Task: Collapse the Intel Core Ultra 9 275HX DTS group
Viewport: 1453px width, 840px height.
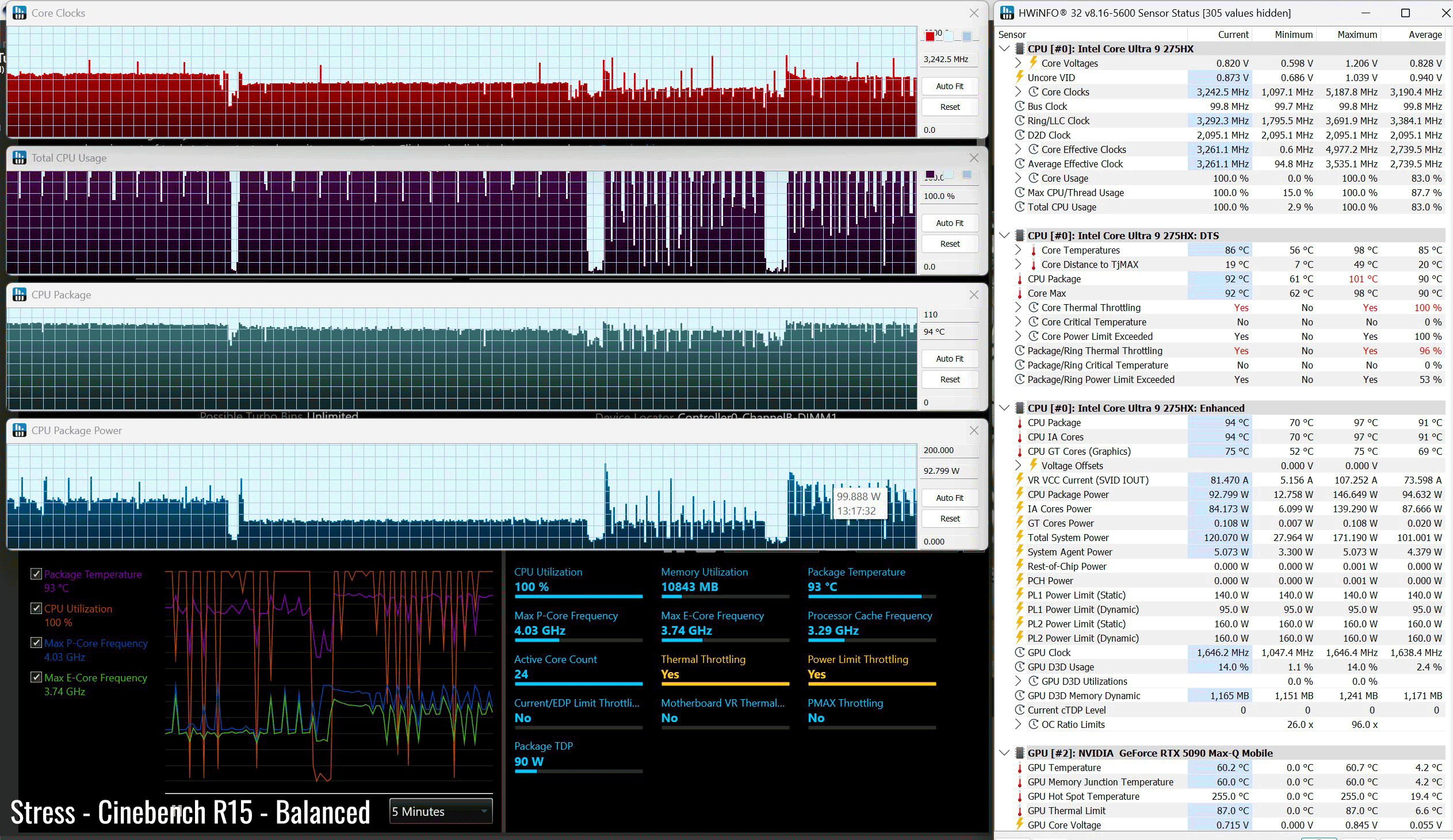Action: coord(1004,235)
